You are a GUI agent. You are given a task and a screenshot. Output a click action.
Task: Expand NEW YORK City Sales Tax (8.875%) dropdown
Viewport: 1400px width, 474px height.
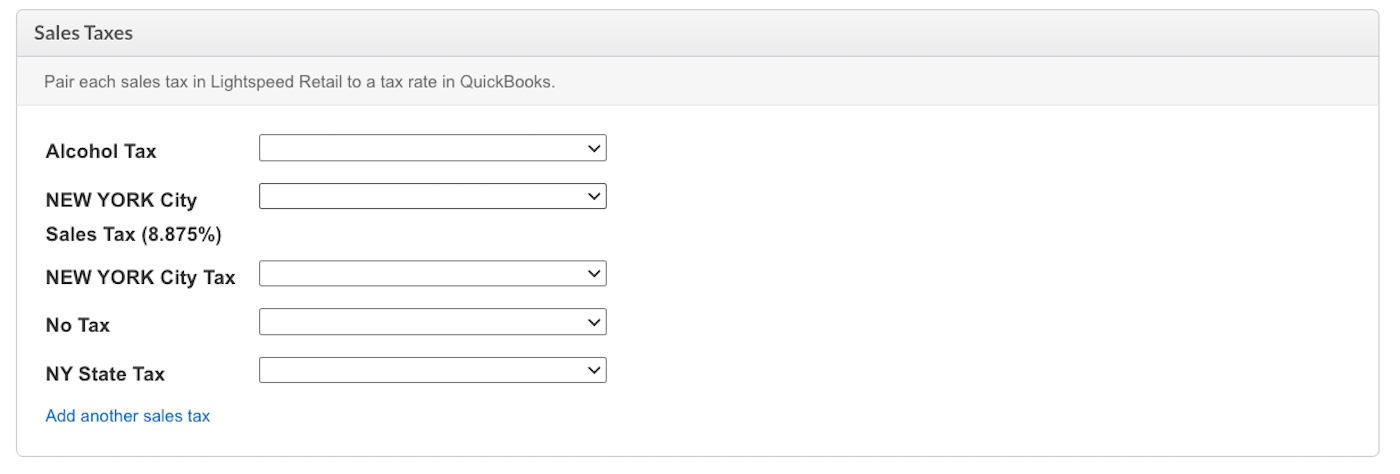click(432, 196)
